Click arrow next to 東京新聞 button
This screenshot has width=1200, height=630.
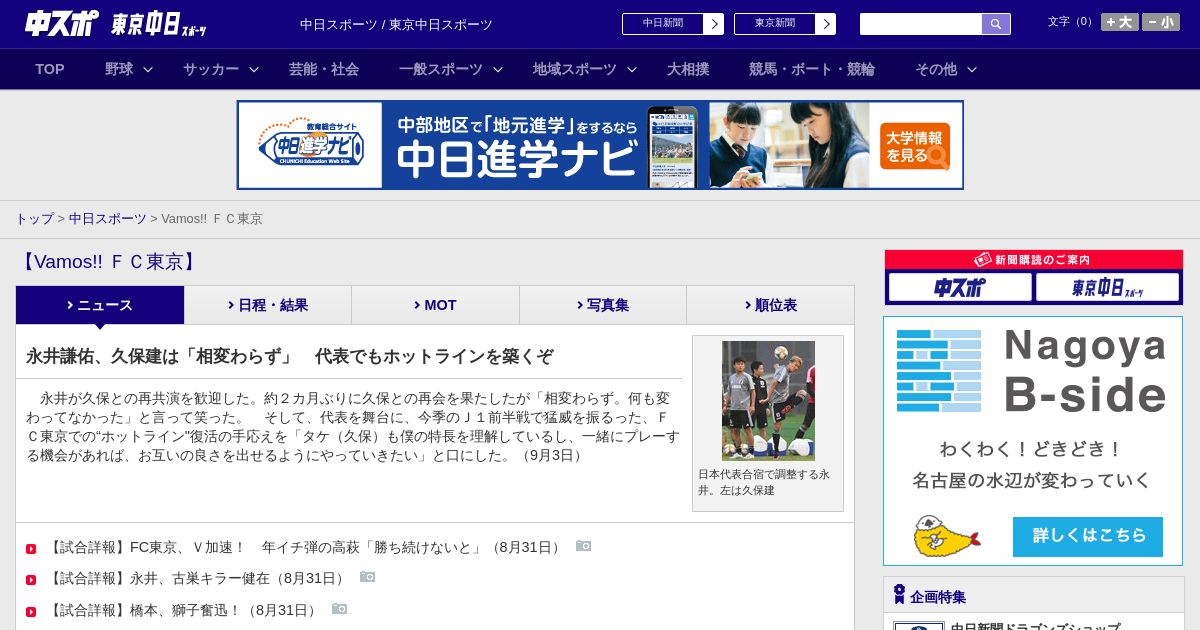[826, 24]
